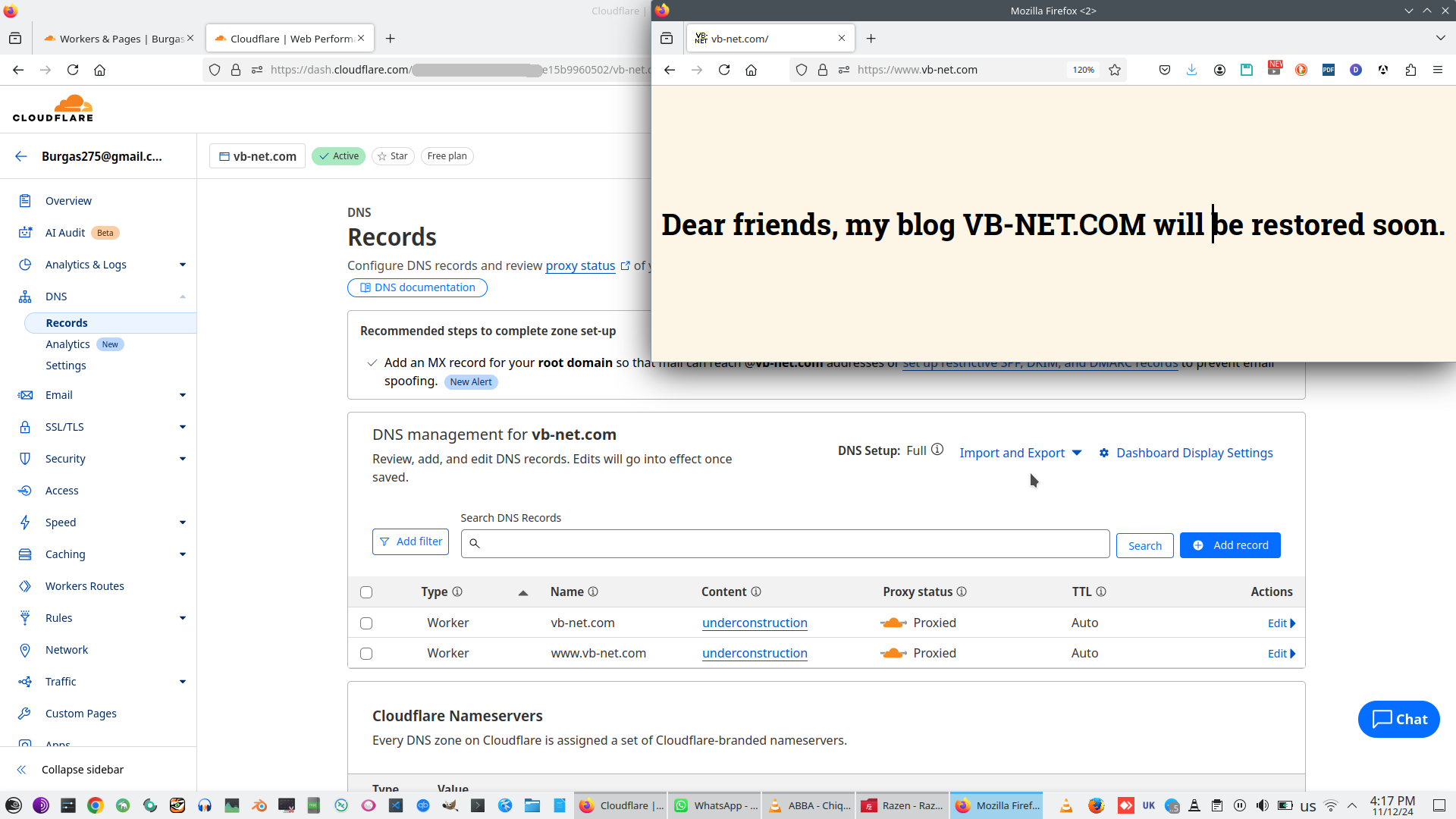Check the www.vb-net.com record checkbox

coord(366,654)
